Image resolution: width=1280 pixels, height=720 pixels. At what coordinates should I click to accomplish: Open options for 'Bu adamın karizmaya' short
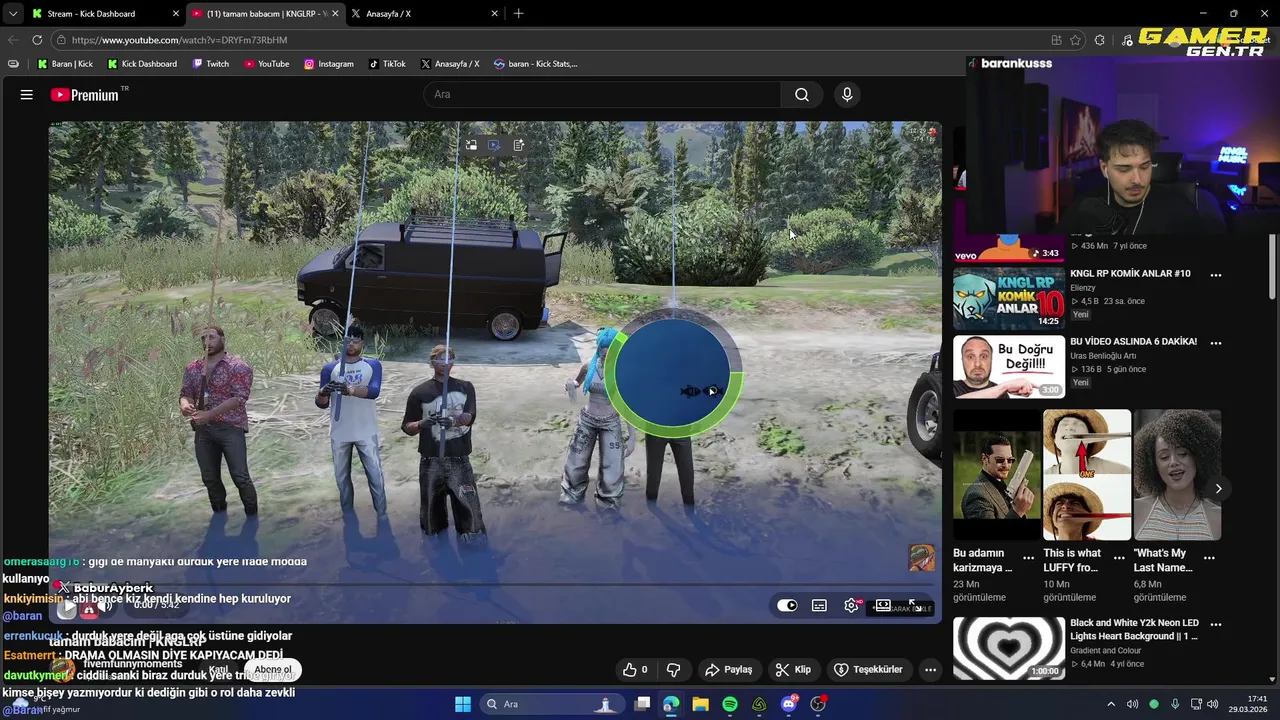click(1028, 558)
